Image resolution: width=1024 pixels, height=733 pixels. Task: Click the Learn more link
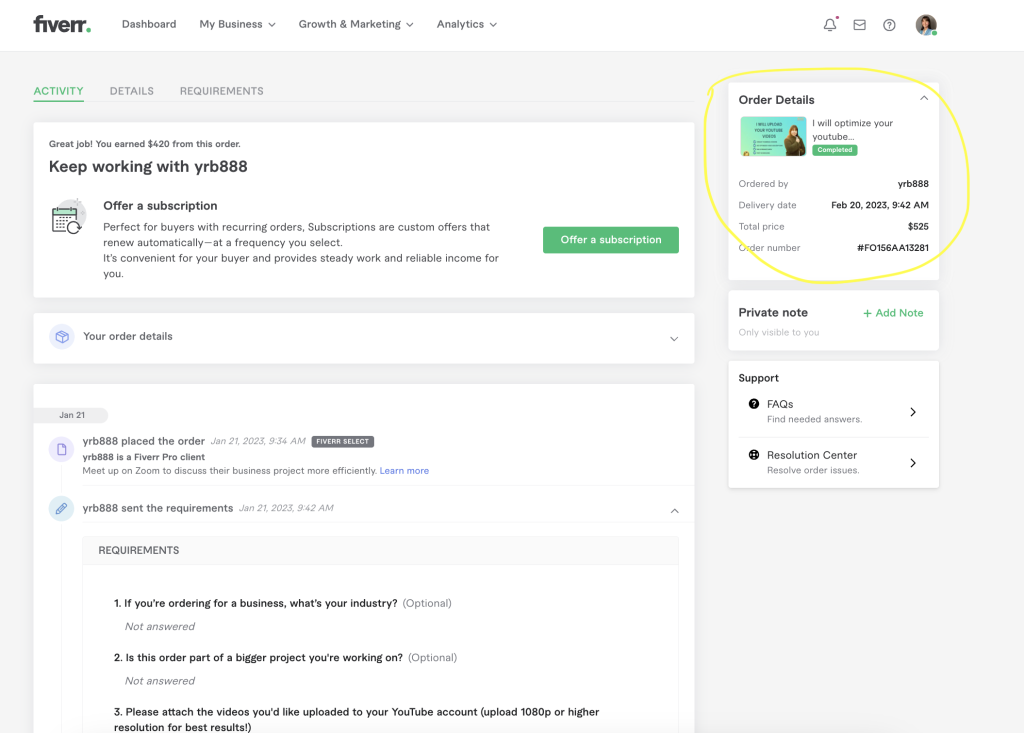pyautogui.click(x=404, y=471)
